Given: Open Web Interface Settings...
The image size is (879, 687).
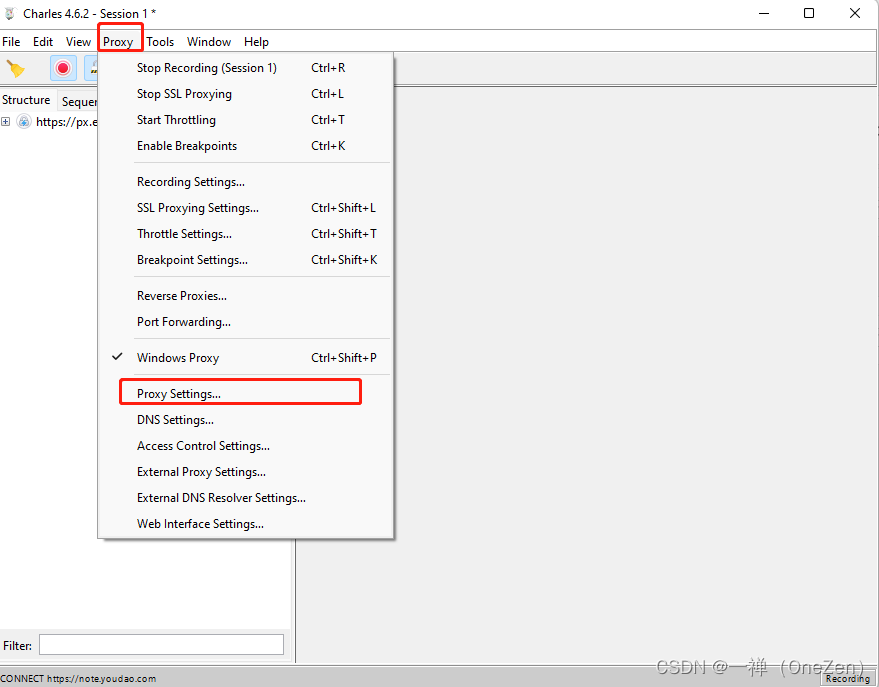Looking at the screenshot, I should (x=246, y=524).
